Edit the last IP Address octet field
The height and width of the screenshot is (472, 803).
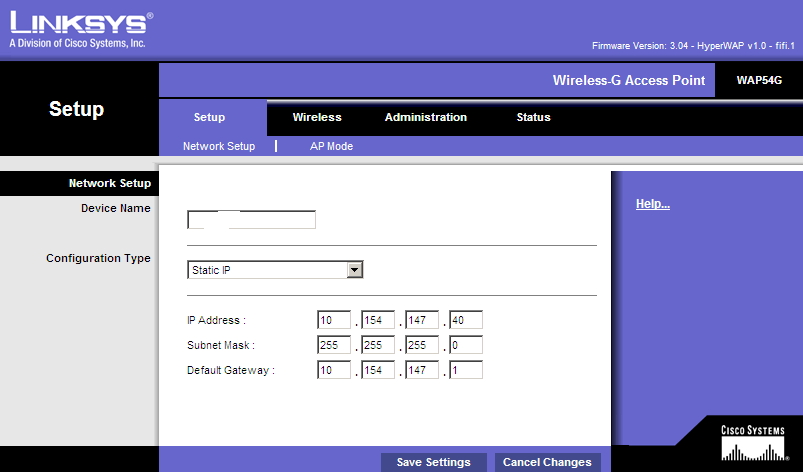point(466,320)
